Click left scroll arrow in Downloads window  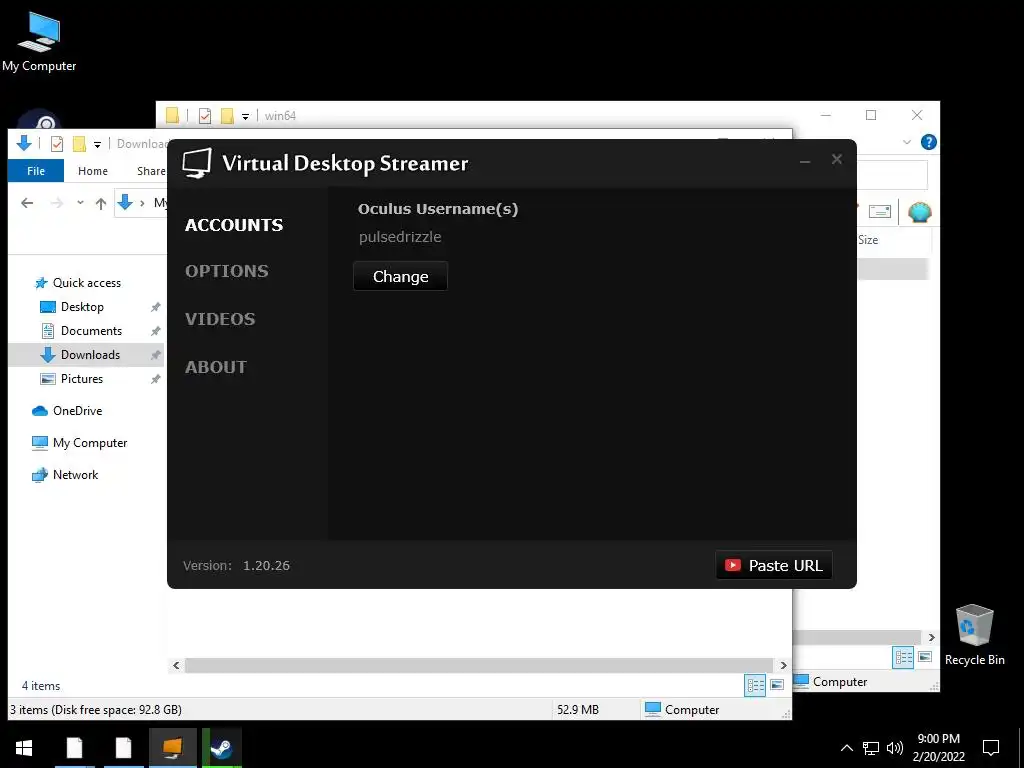coord(176,665)
